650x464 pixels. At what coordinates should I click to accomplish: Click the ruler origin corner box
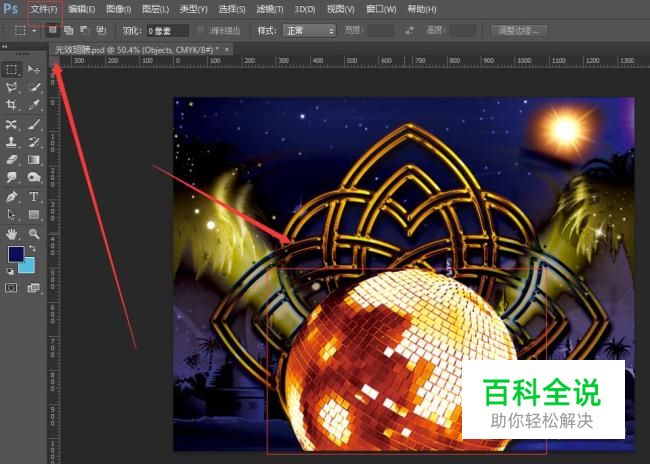[x=54, y=61]
